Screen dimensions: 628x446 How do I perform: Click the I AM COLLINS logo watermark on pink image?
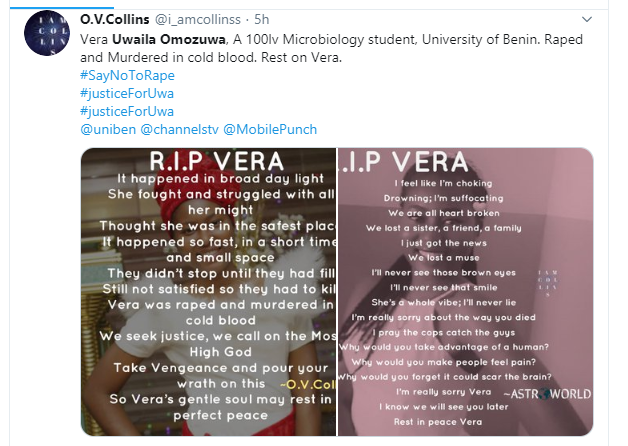(x=548, y=283)
